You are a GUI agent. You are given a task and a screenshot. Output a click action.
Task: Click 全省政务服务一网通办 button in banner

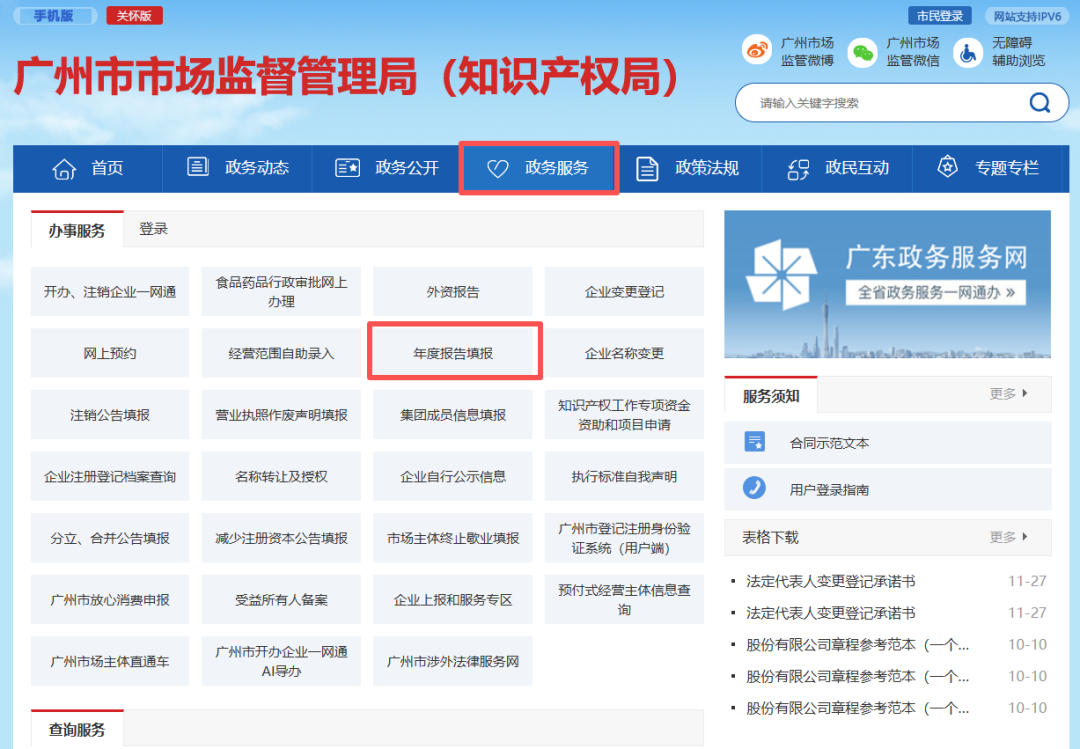[935, 292]
